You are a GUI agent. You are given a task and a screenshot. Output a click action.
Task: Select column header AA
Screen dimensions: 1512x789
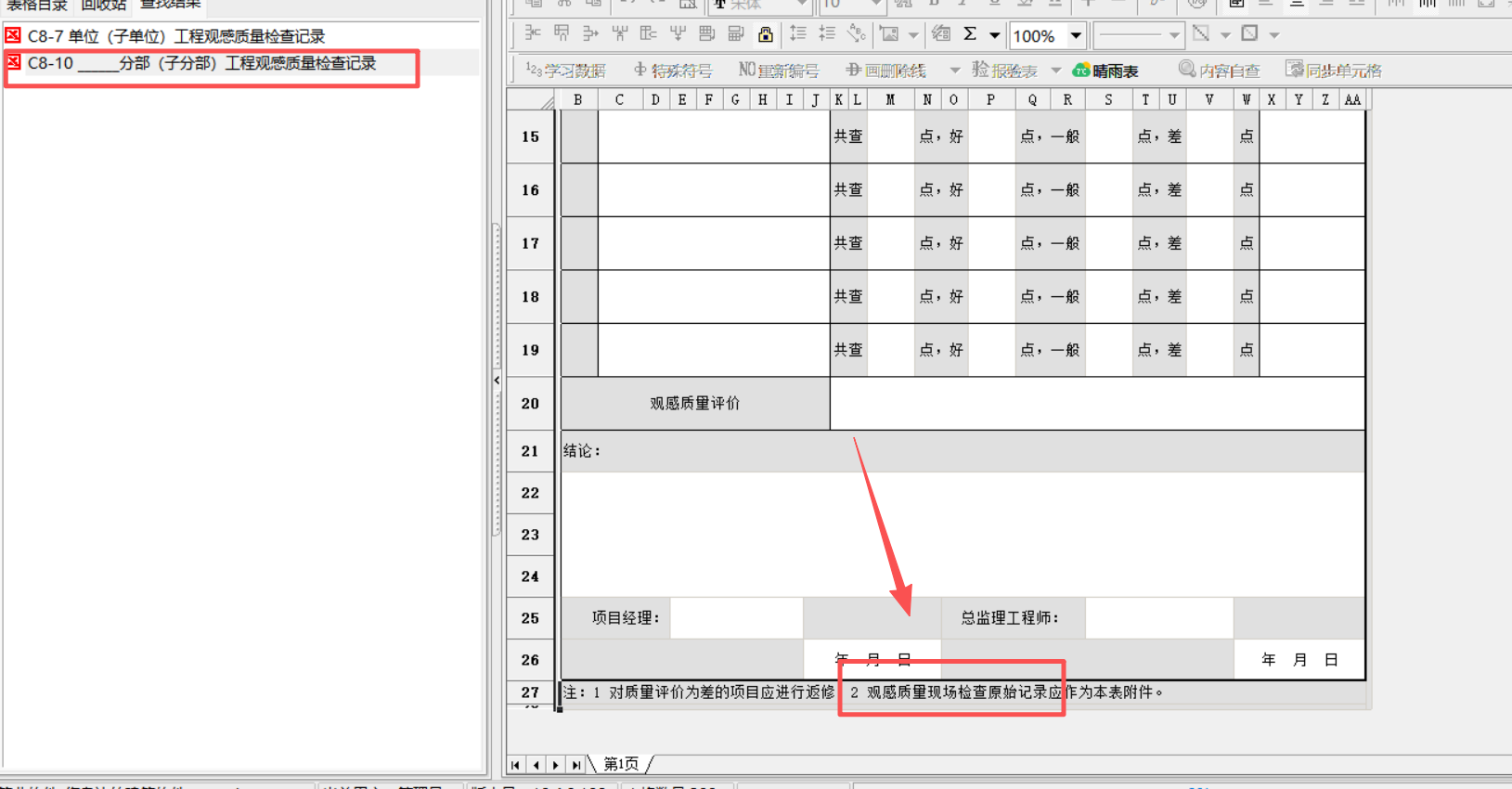1352,99
